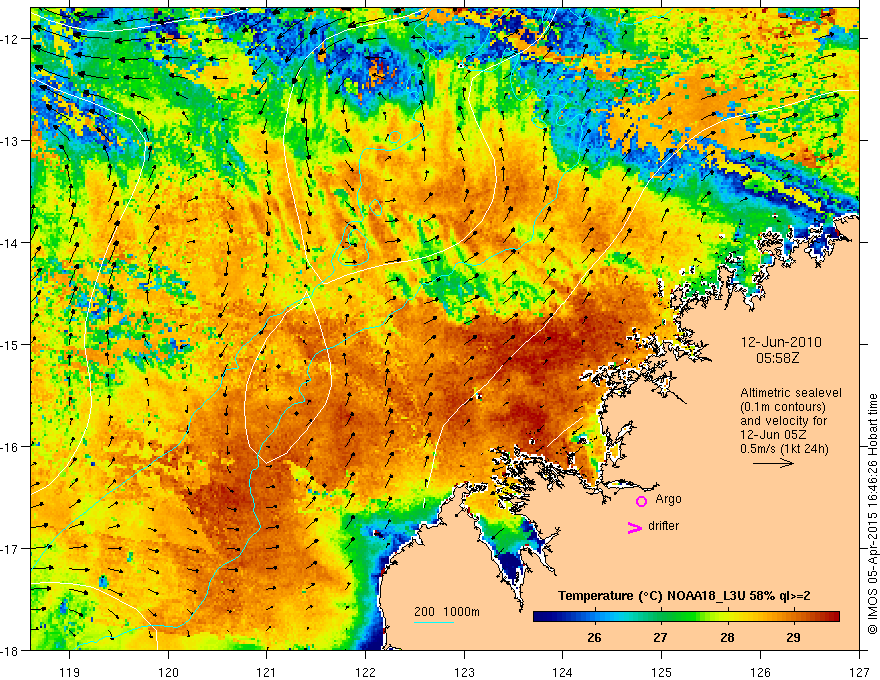The image size is (880, 680).
Task: Click the temperature color bar
Action: (x=686, y=616)
